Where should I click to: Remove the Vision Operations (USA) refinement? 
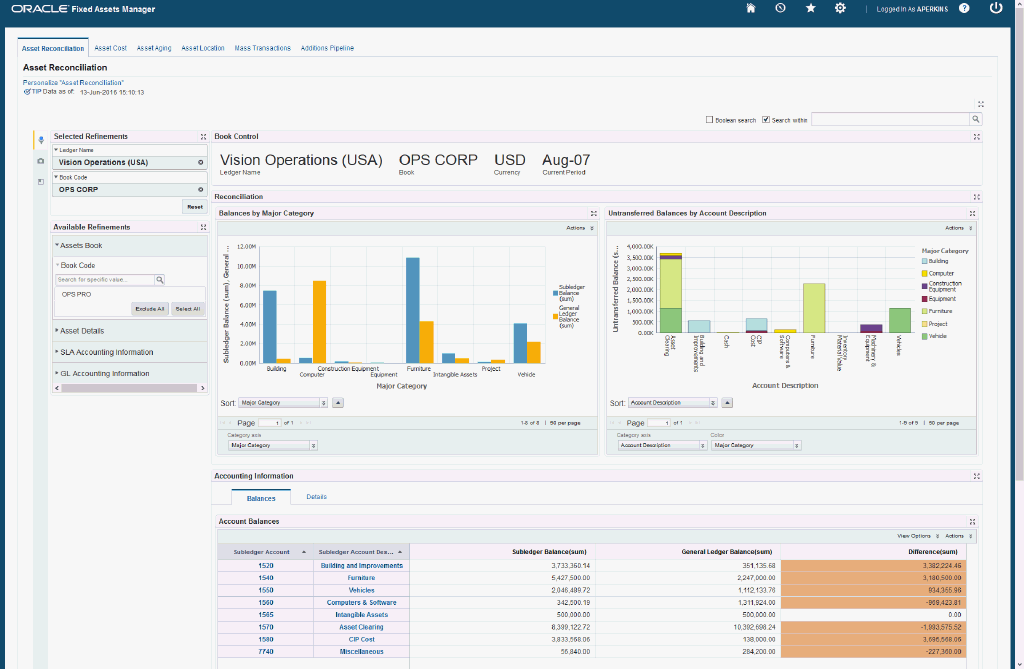[x=200, y=163]
